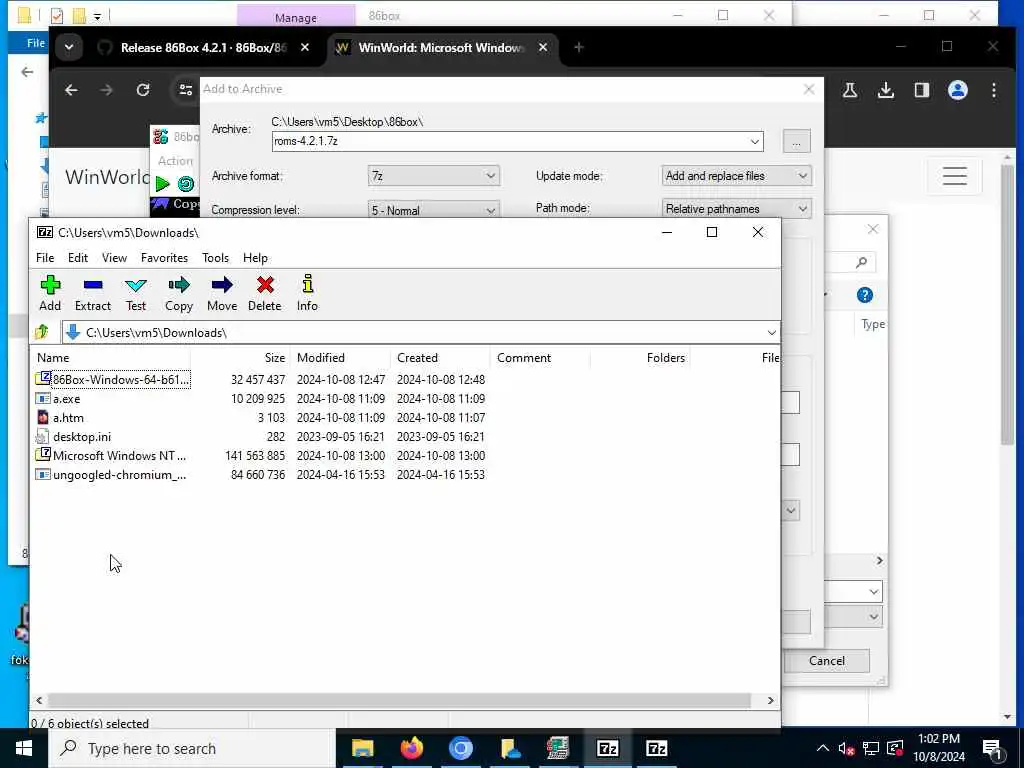Click the second 7-Zip taskbar icon
Image resolution: width=1024 pixels, height=768 pixels.
[656, 748]
